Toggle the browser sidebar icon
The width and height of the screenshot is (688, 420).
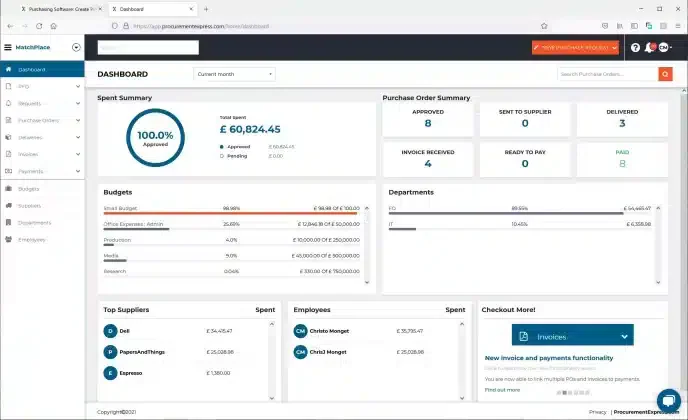pos(634,26)
